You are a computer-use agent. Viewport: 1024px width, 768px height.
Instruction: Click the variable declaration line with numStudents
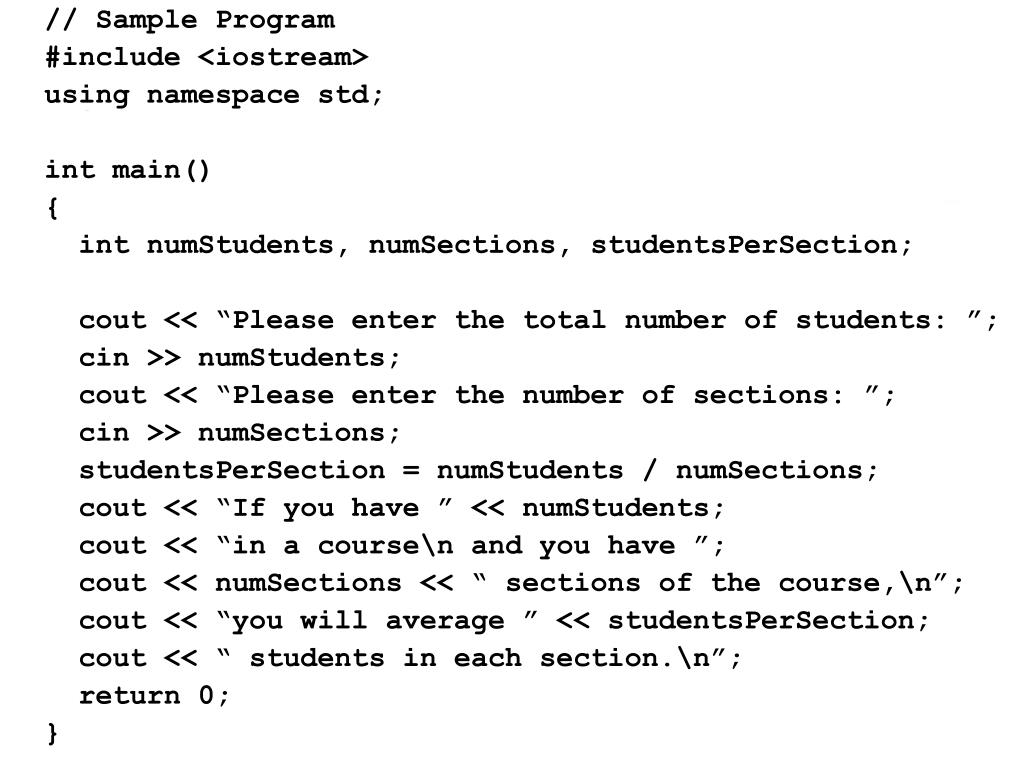[495, 246]
